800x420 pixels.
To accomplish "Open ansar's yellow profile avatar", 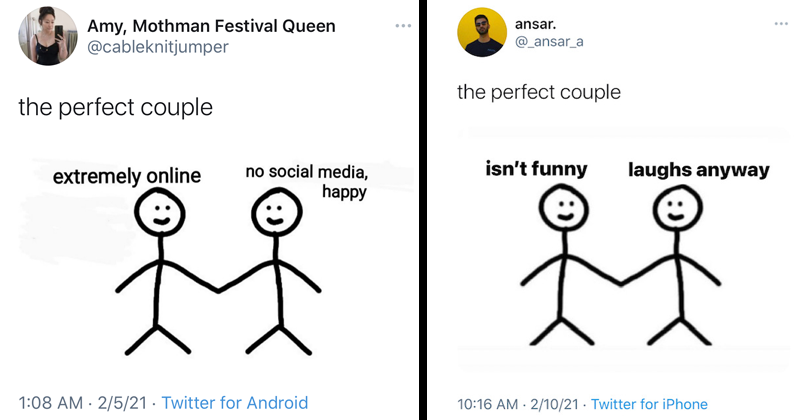I will click(x=481, y=33).
